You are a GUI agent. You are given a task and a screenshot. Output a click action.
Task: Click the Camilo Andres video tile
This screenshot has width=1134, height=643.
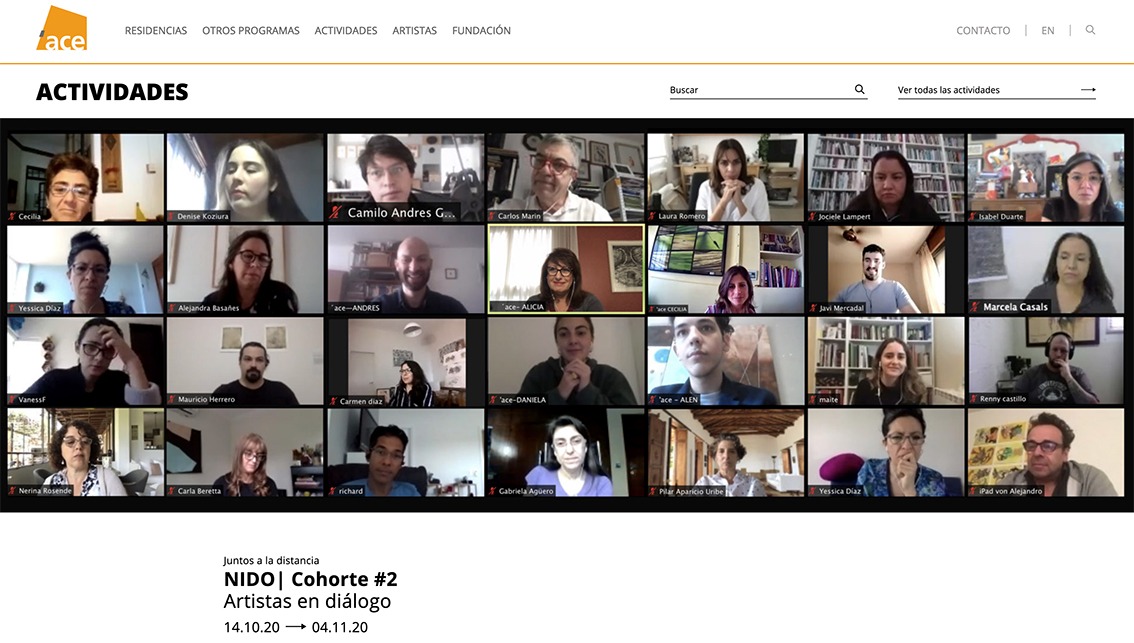pyautogui.click(x=405, y=177)
